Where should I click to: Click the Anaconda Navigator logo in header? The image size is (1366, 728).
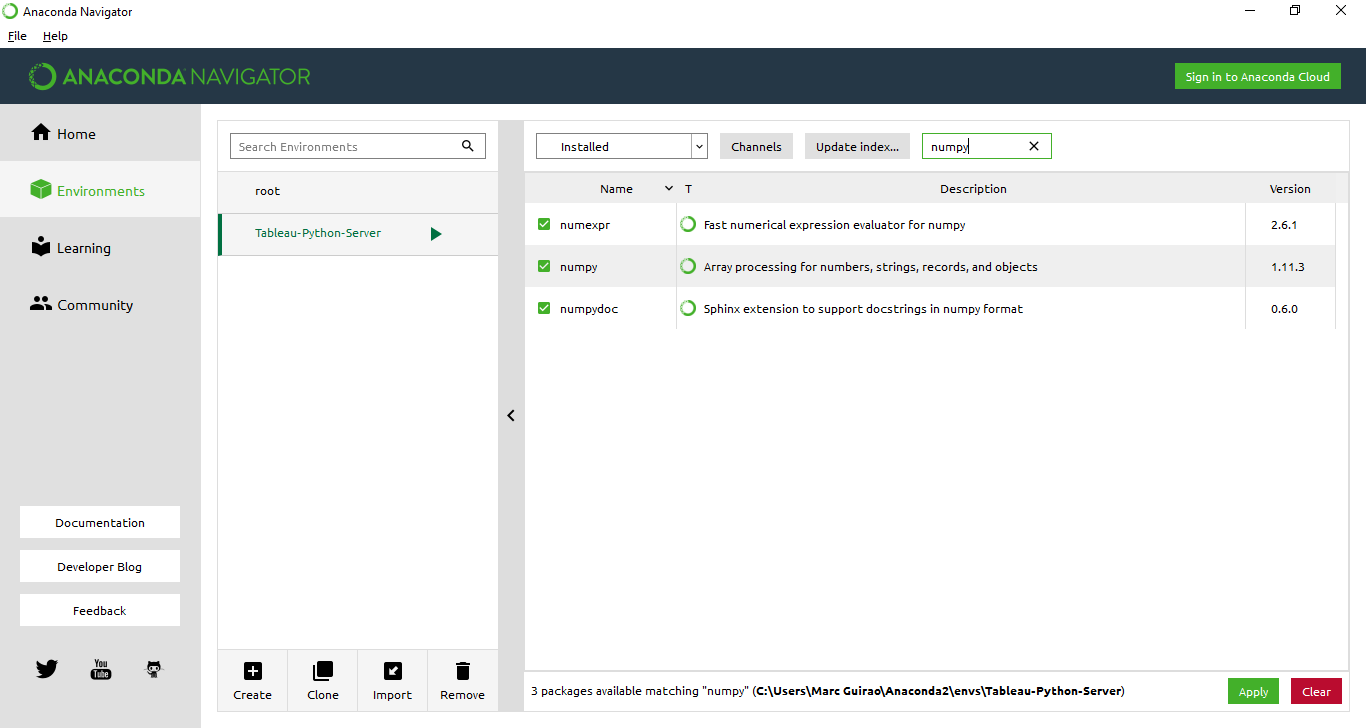coord(170,76)
